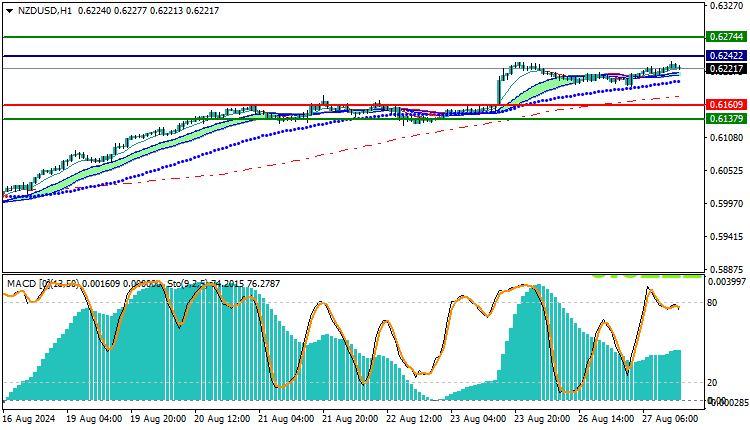Click the 26 Aug 14:00 time label
Screen dimensions: 750x430
point(606,419)
